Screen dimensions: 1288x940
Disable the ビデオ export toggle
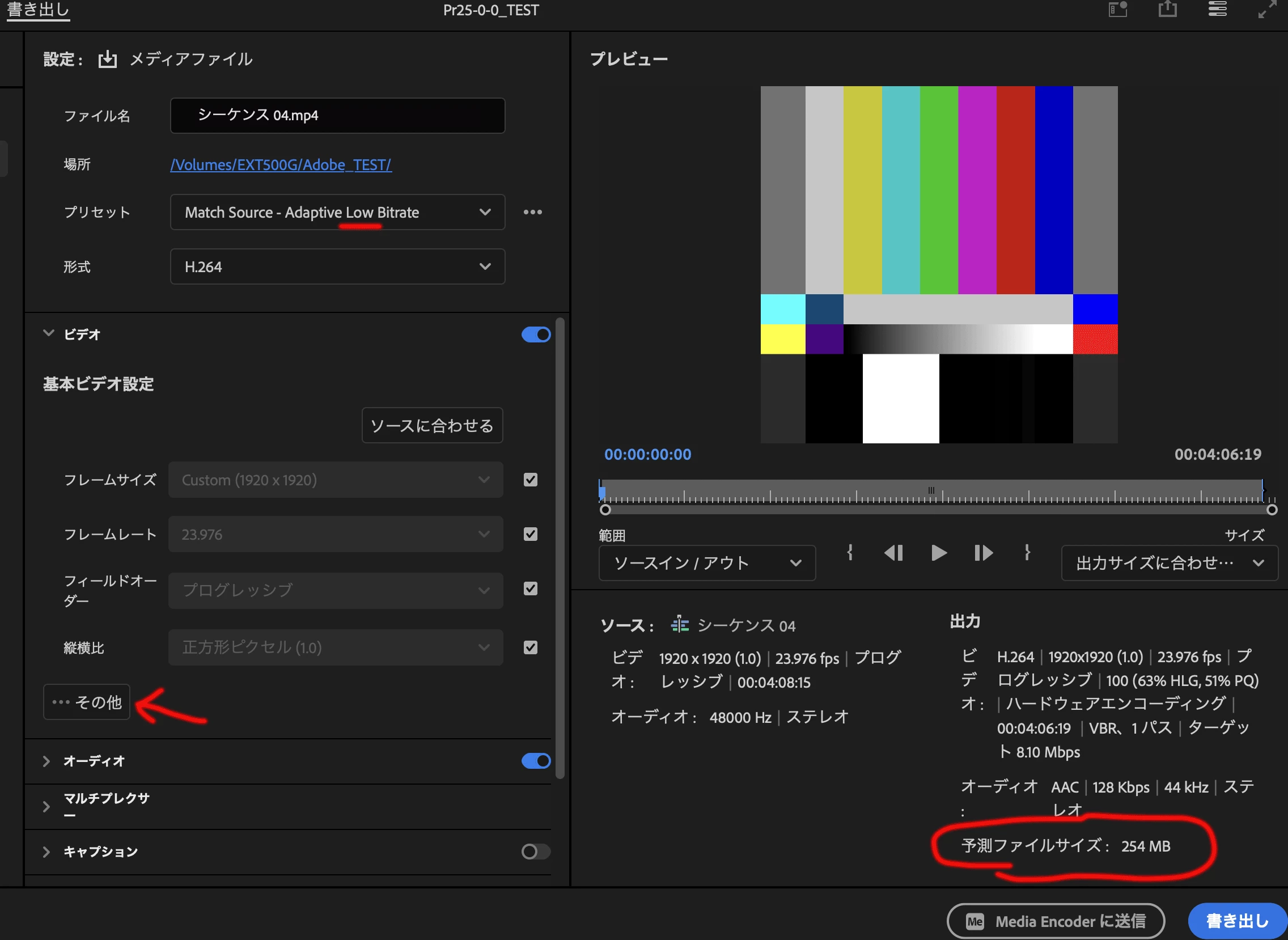(536, 334)
